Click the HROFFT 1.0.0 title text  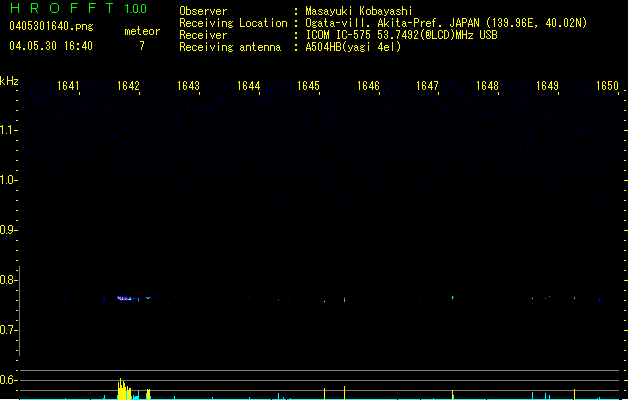[79, 8]
